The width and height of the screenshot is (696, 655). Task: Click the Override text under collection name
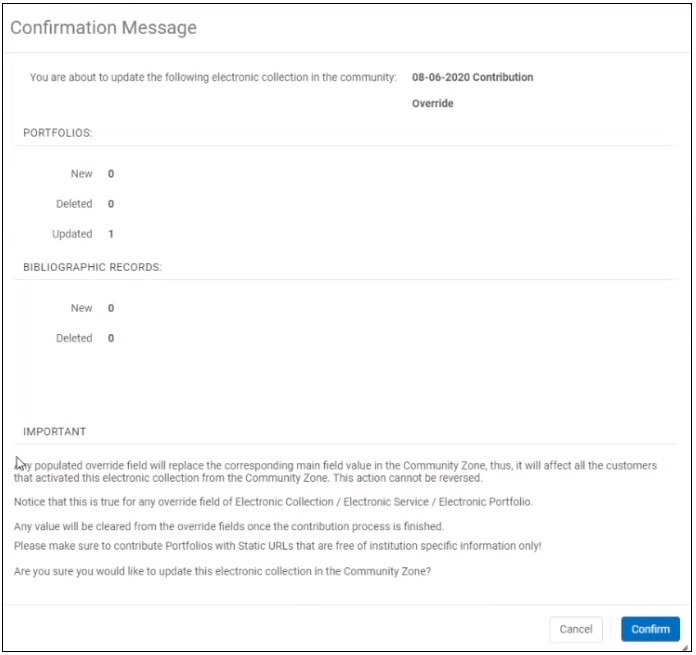pyautogui.click(x=432, y=103)
